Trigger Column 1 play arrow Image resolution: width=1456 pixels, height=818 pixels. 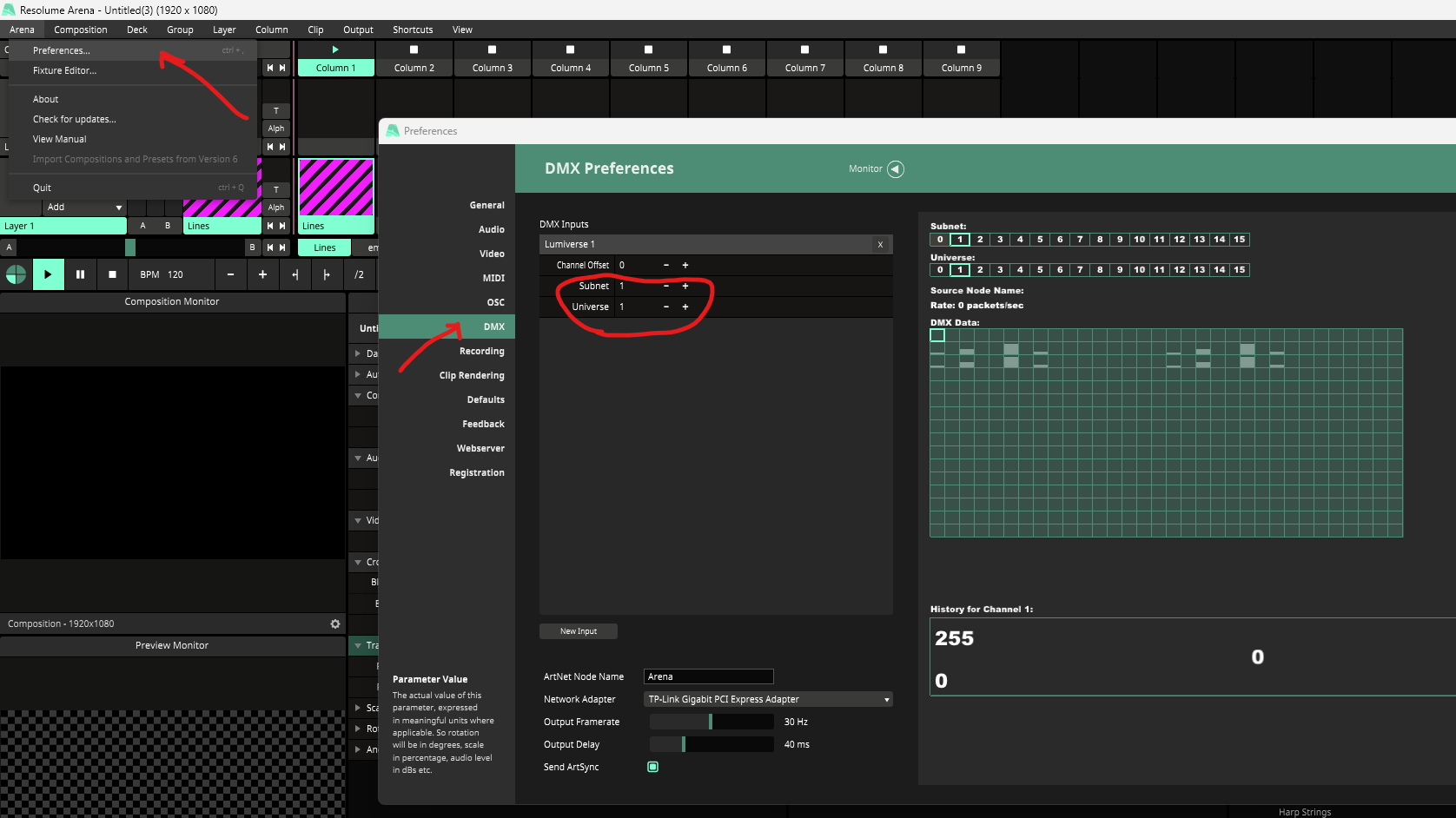pyautogui.click(x=335, y=49)
